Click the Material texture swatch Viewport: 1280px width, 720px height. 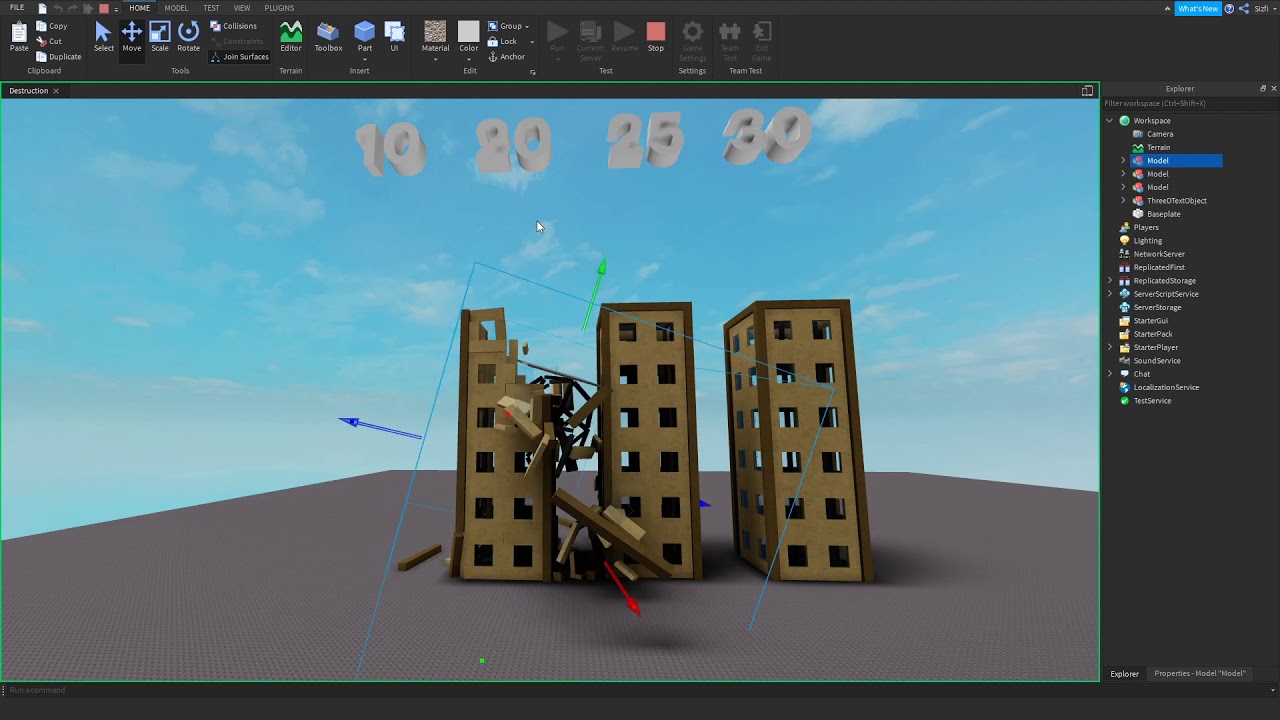(x=435, y=32)
